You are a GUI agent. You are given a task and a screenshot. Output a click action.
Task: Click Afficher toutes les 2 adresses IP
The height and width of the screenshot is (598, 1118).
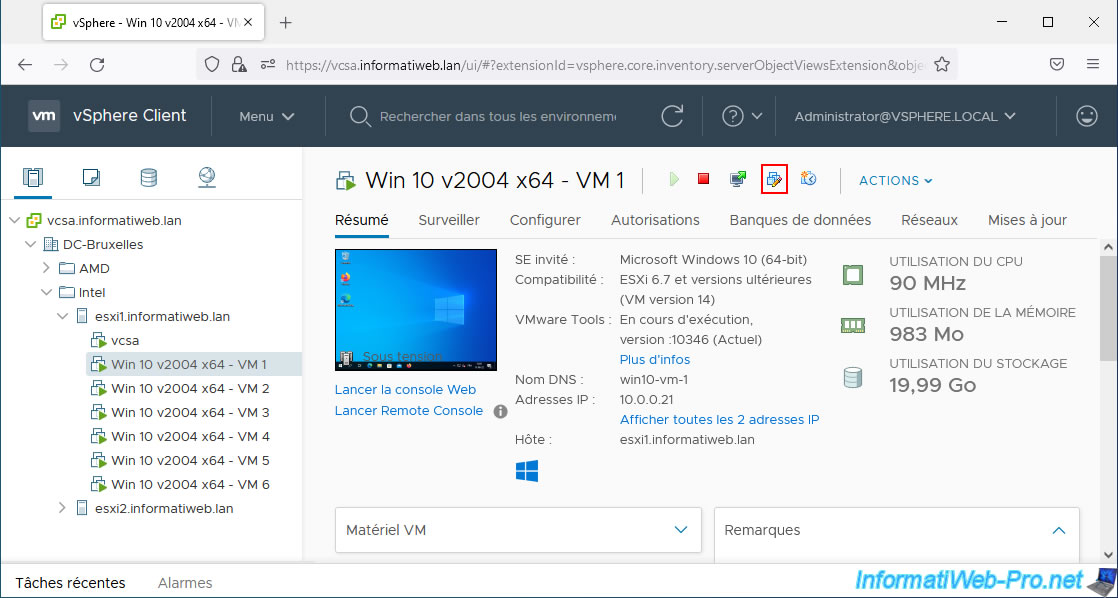click(719, 420)
